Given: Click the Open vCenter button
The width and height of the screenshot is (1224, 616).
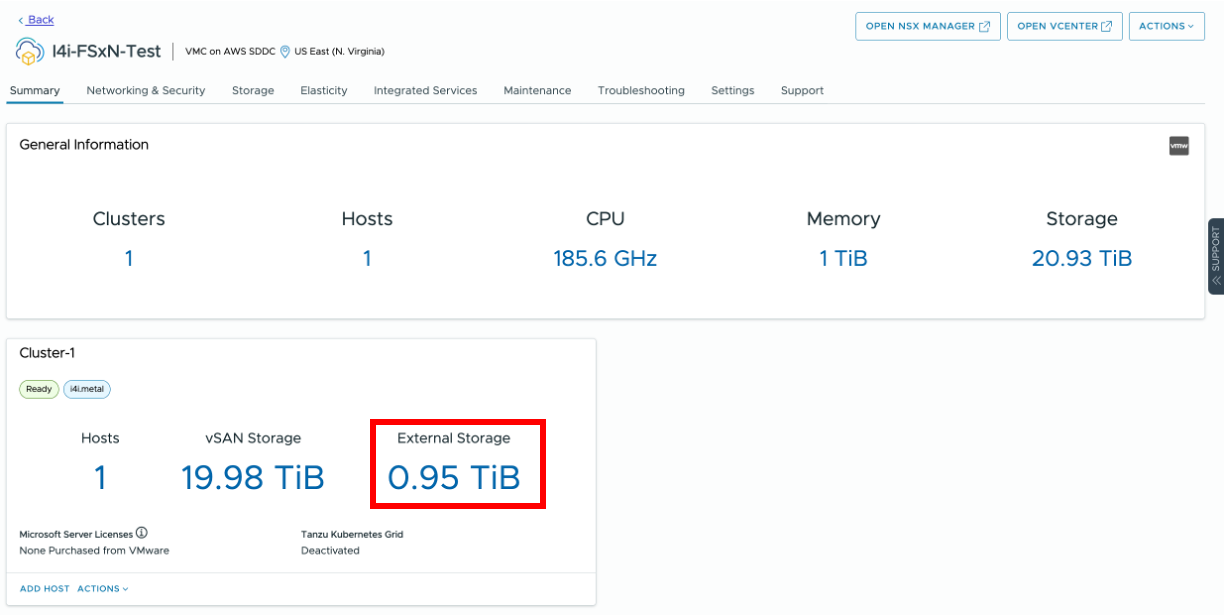Looking at the screenshot, I should [x=1064, y=27].
